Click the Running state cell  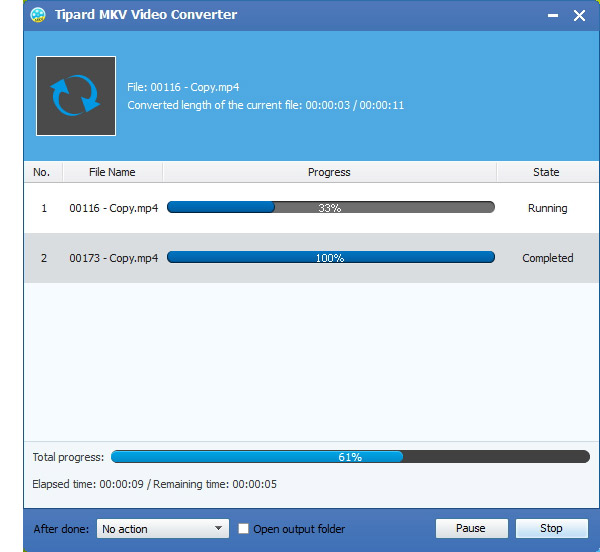point(548,208)
